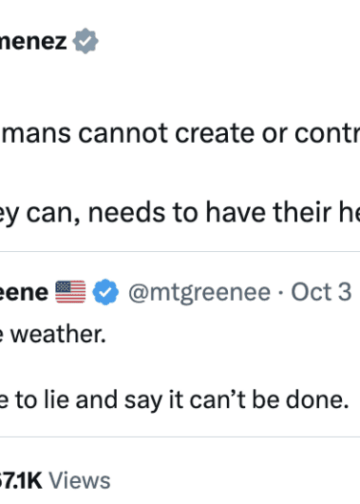
Task: Click the dot separator before "Oct 3"
Action: [281, 293]
